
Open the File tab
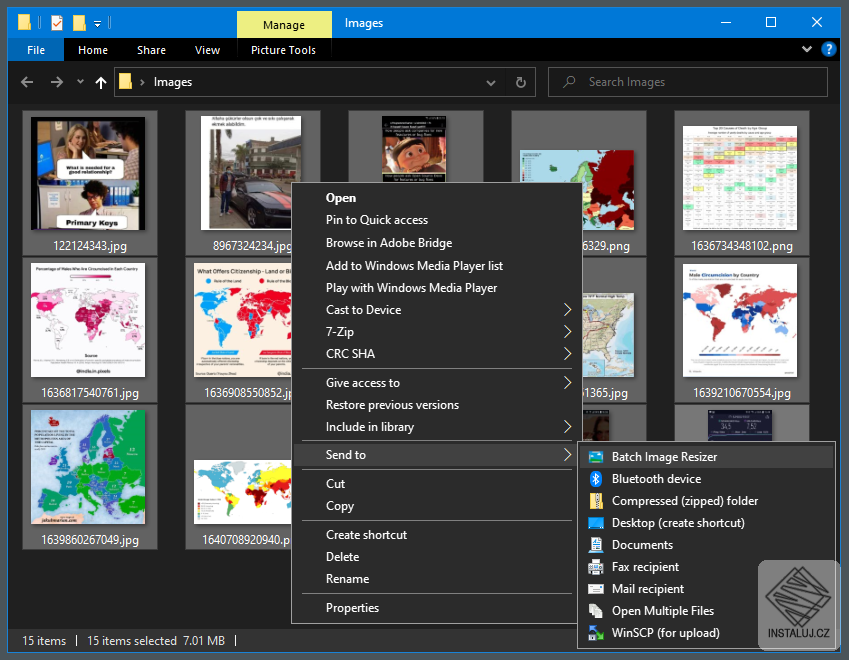point(36,50)
